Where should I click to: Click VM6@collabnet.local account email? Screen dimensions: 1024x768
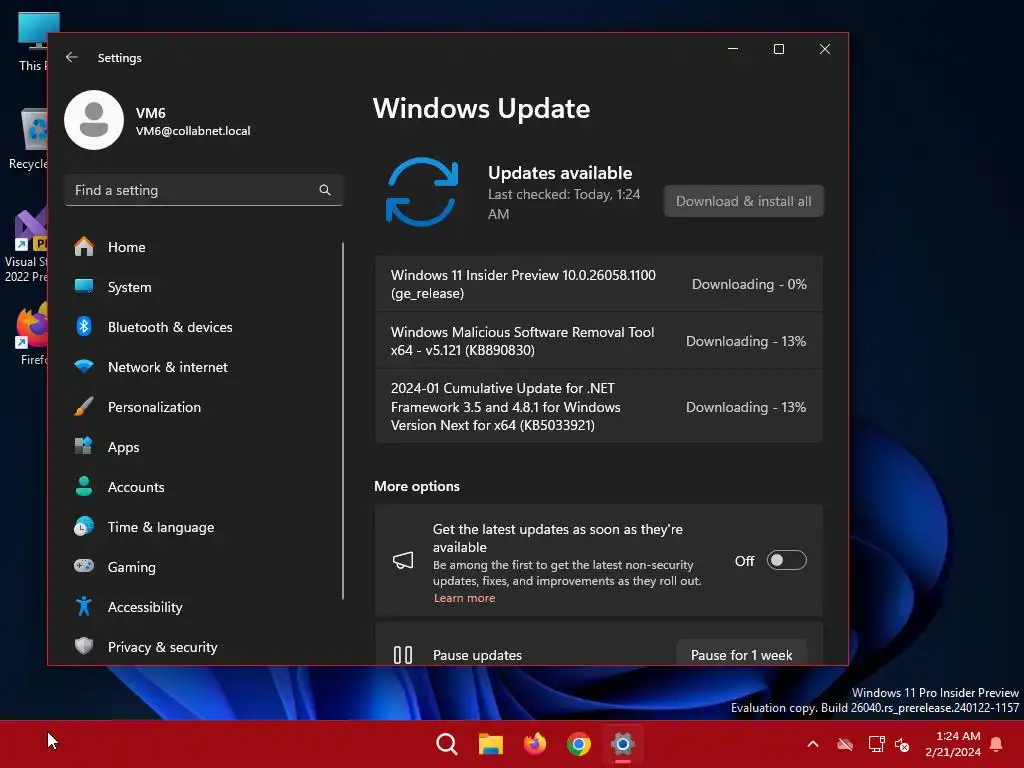(x=193, y=131)
